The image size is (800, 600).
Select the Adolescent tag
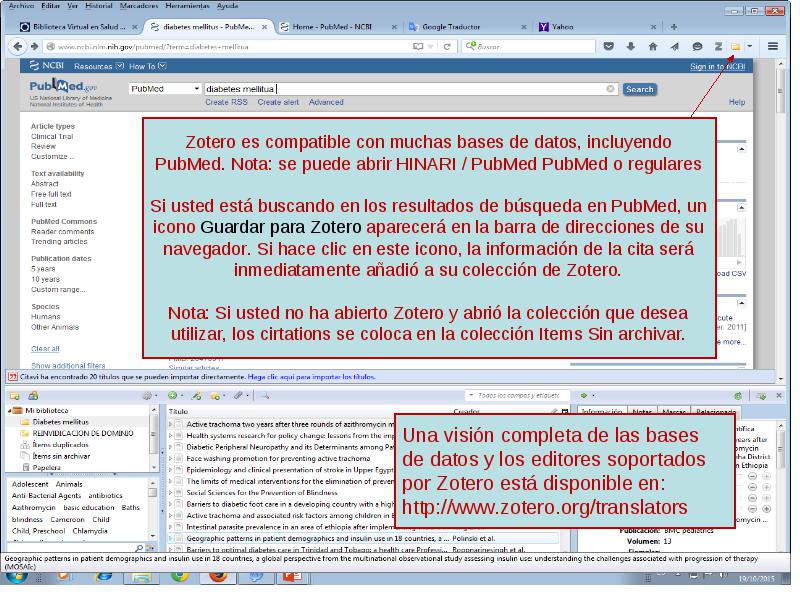click(x=30, y=485)
